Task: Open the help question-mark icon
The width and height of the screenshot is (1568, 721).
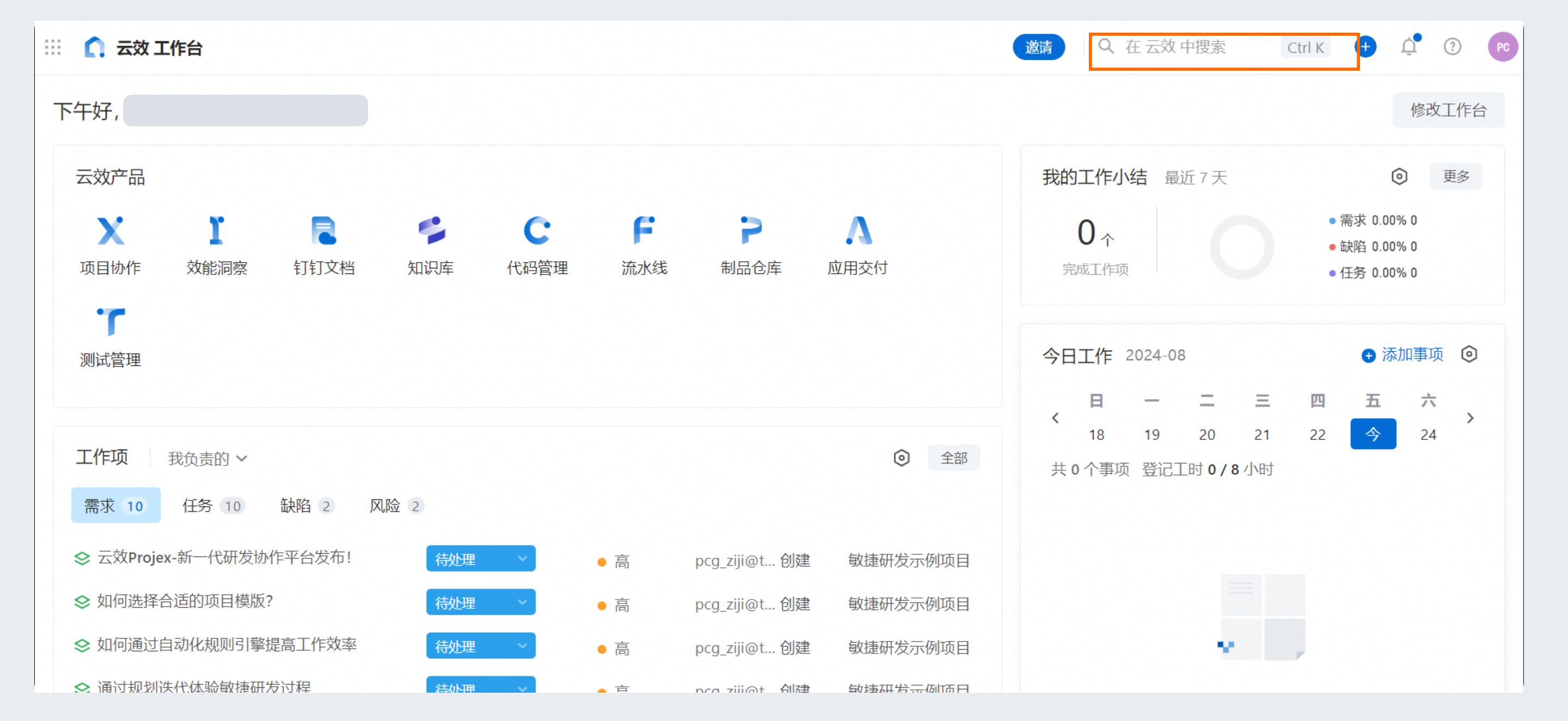Action: pos(1453,47)
